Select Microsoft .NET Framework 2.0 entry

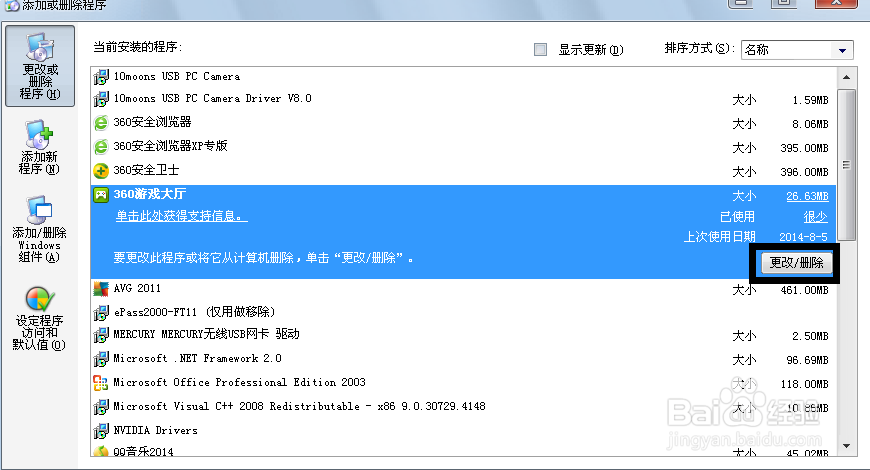click(x=463, y=359)
